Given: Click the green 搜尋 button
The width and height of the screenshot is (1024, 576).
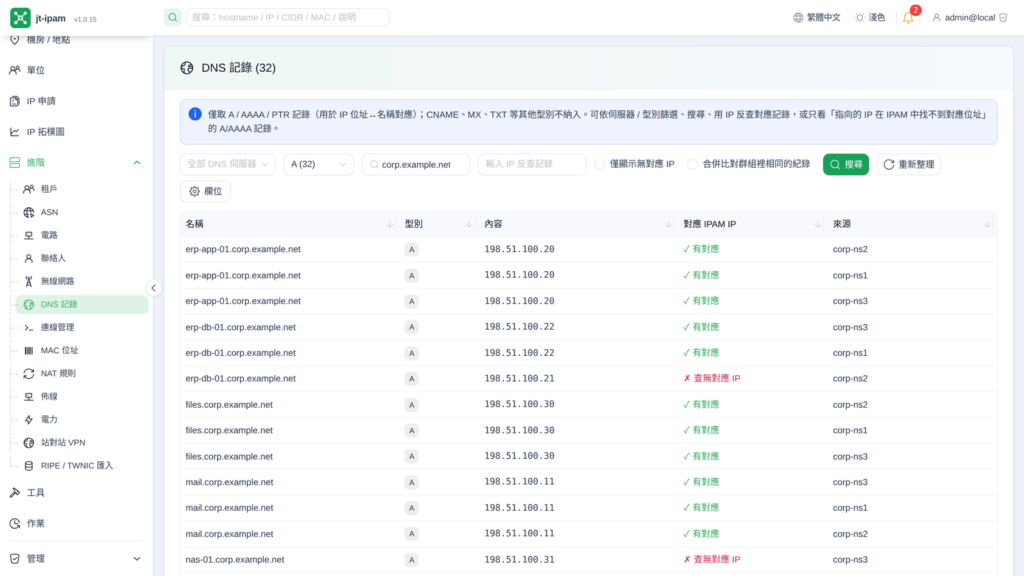Looking at the screenshot, I should click(x=846, y=164).
